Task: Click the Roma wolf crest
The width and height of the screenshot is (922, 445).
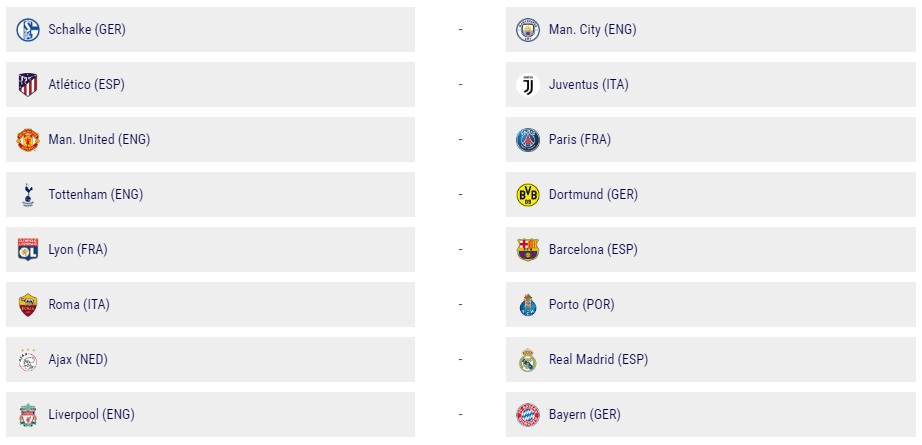Action: click(28, 305)
